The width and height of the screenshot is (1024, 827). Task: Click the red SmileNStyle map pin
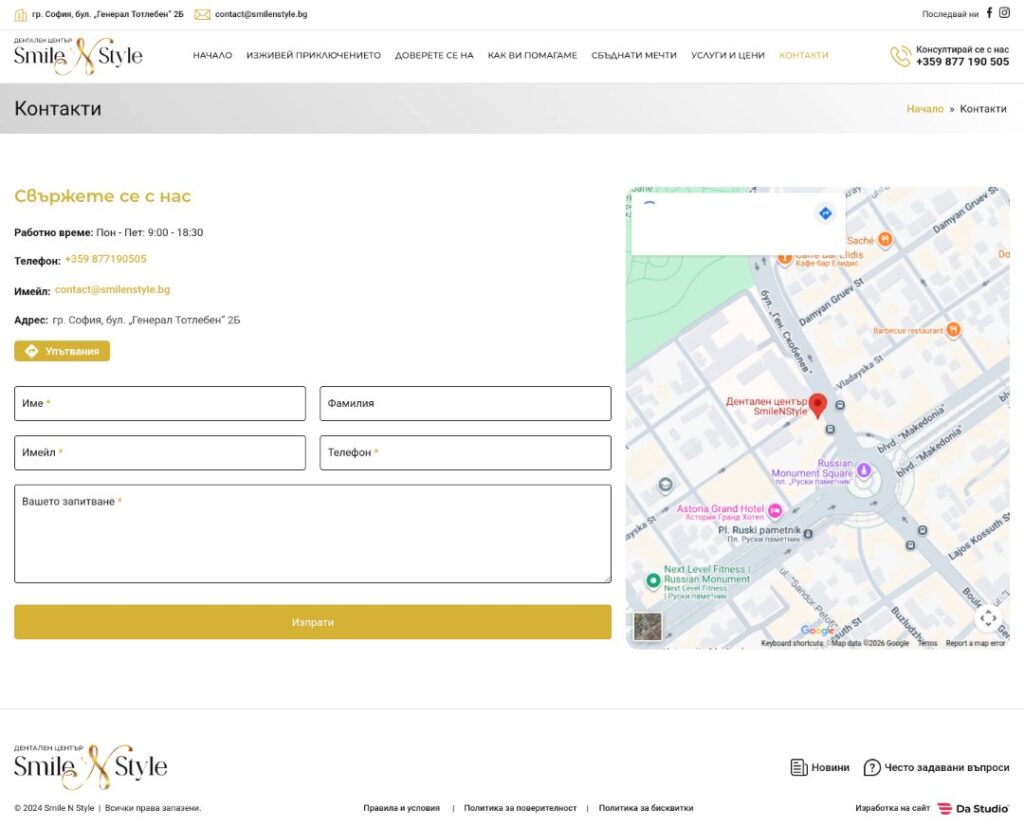click(x=817, y=405)
